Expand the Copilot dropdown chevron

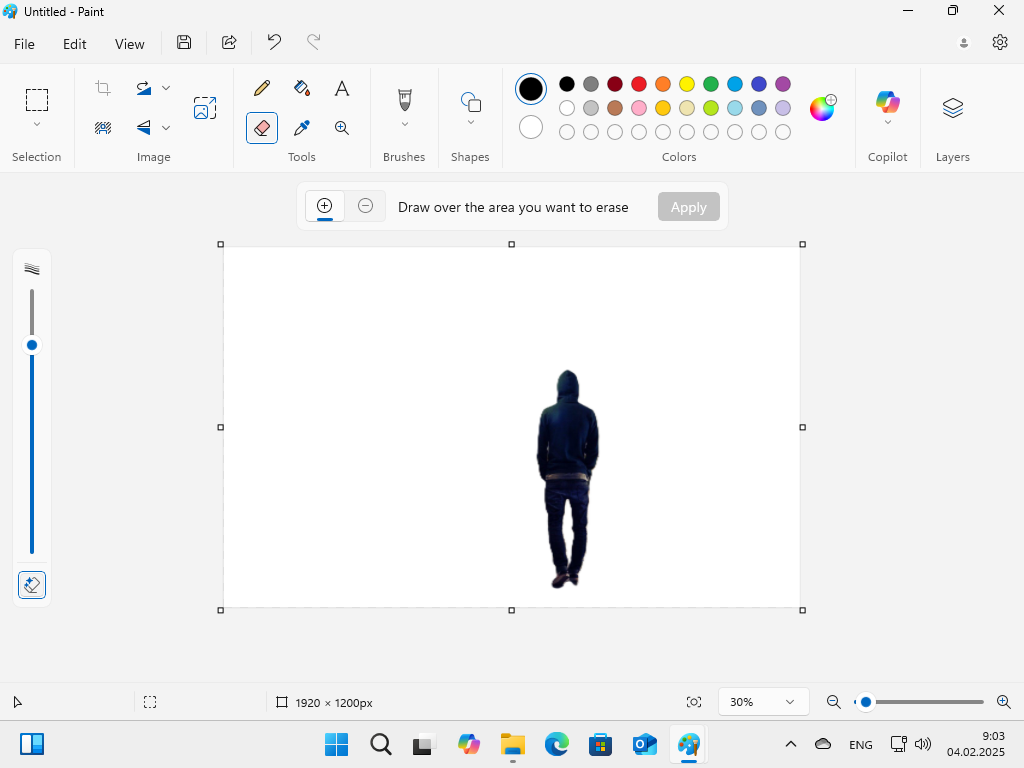pyautogui.click(x=888, y=123)
